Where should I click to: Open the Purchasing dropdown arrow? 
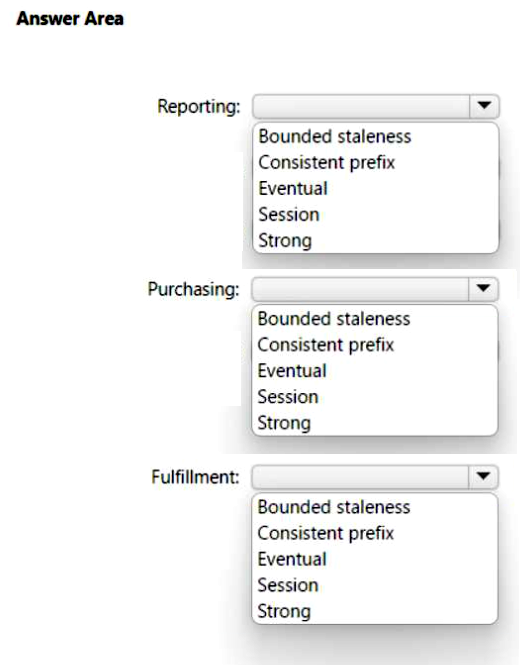(x=483, y=289)
